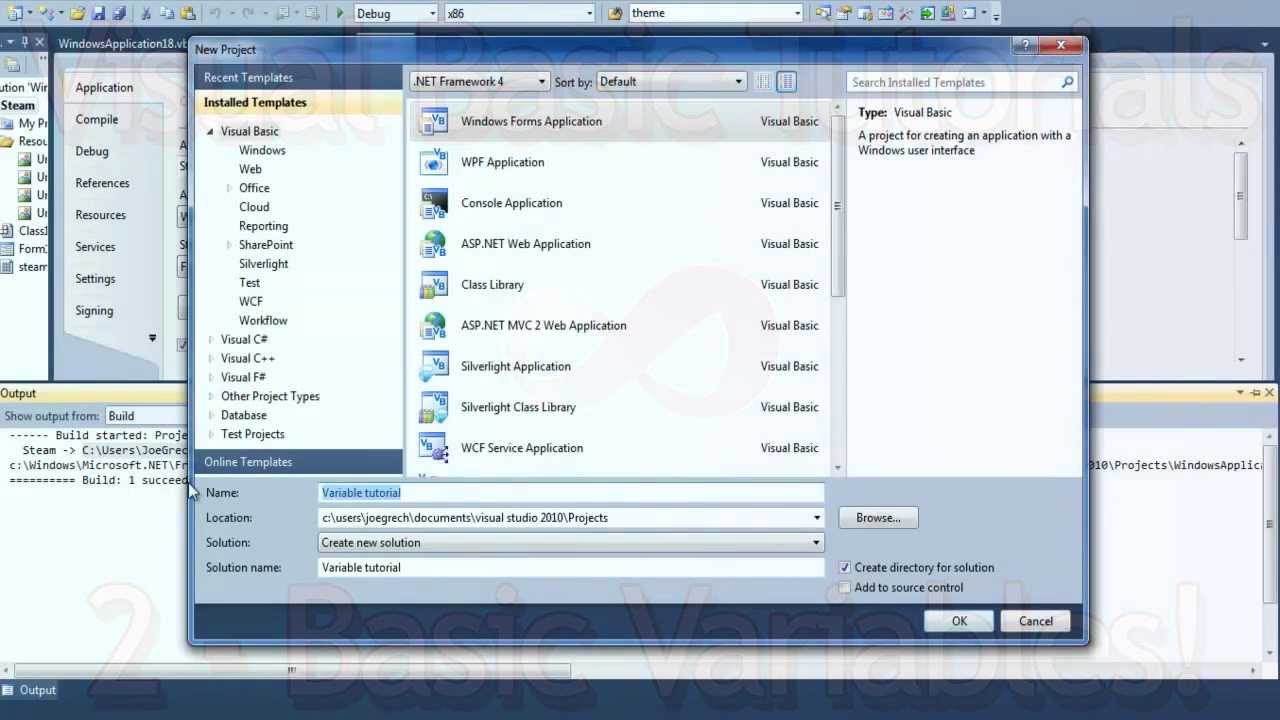Click the WCF Service Application template icon
The height and width of the screenshot is (720, 1280).
(x=434, y=448)
